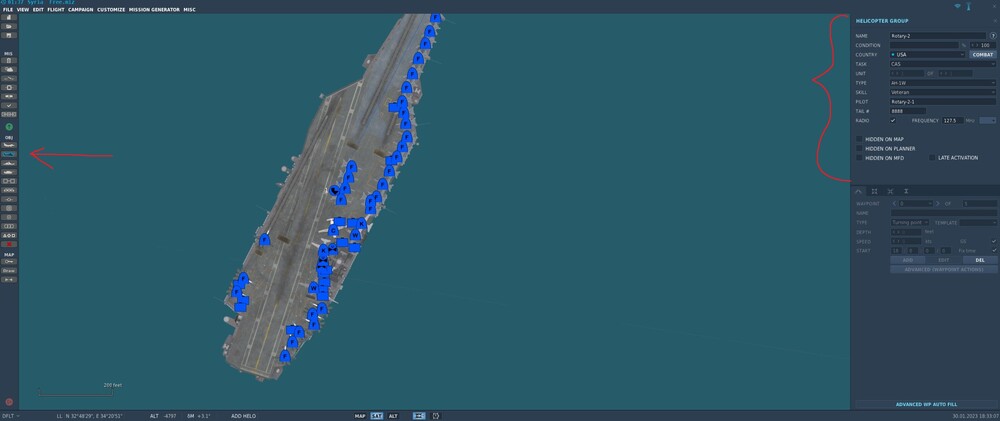Click the CONDITION percentage slider bar
Viewport: 1000px width, 421px height.
point(924,45)
